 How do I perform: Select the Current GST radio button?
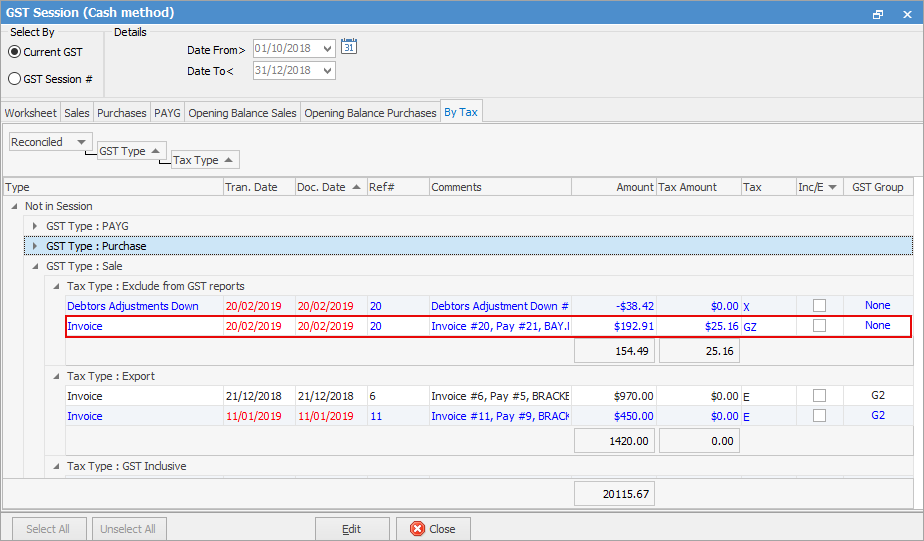[x=15, y=52]
